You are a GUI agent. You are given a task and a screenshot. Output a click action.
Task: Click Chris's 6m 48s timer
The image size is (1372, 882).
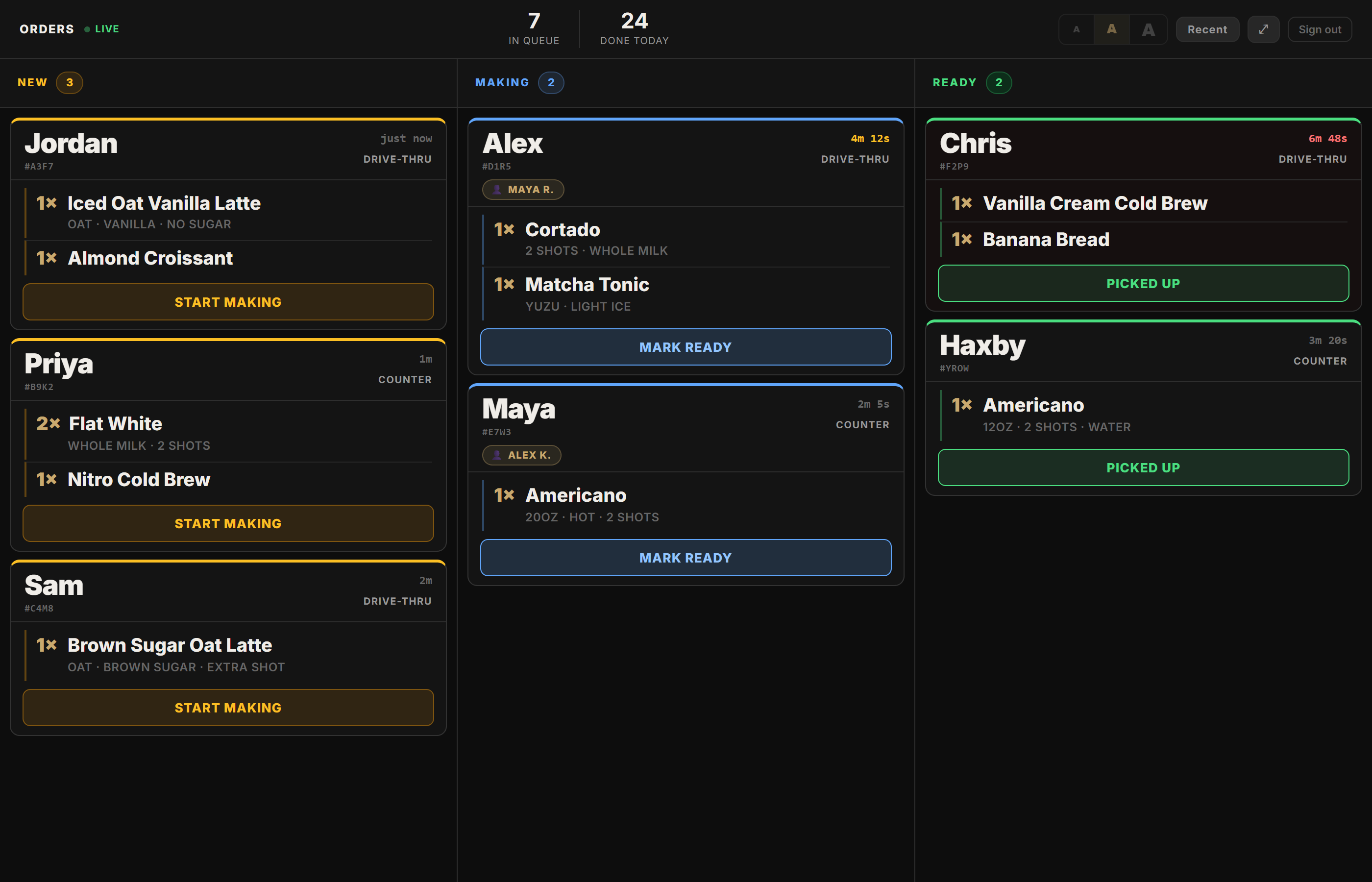[x=1327, y=139]
